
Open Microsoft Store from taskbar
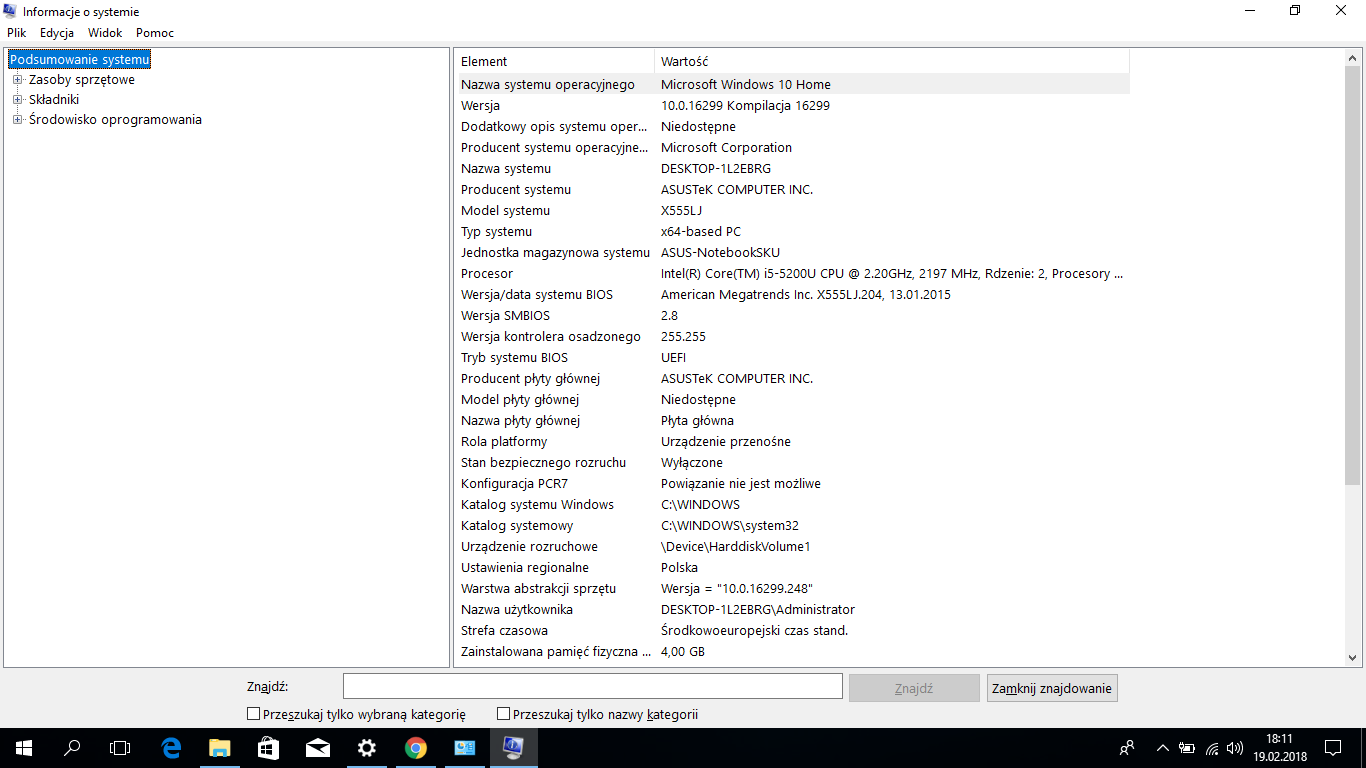coord(269,747)
